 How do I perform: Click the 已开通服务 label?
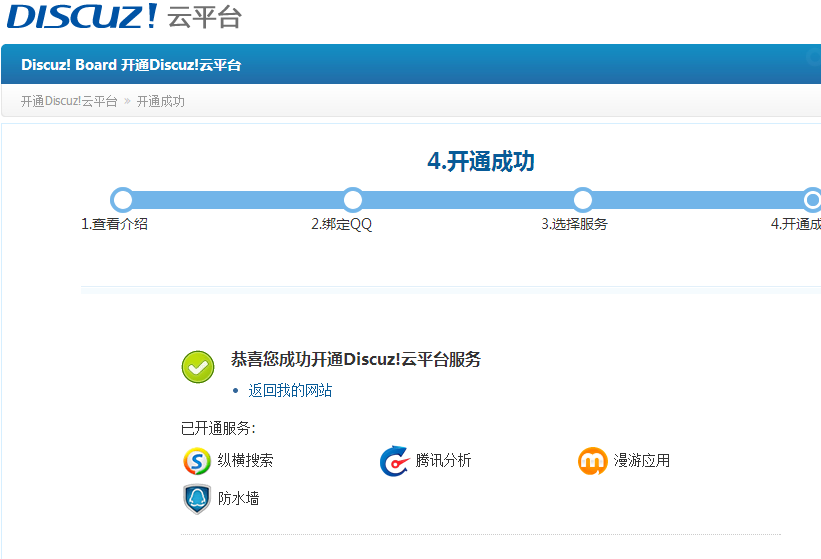(x=218, y=428)
